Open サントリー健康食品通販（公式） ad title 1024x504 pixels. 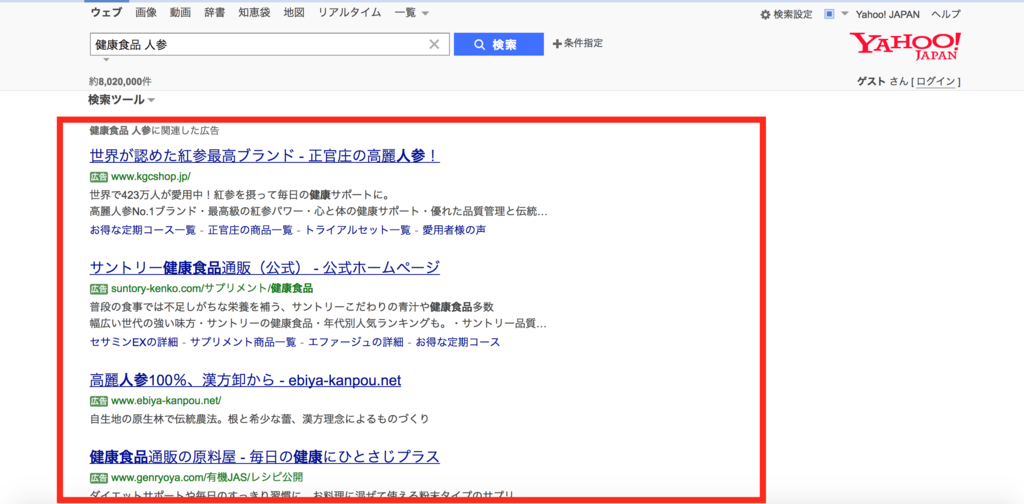pyautogui.click(x=264, y=268)
